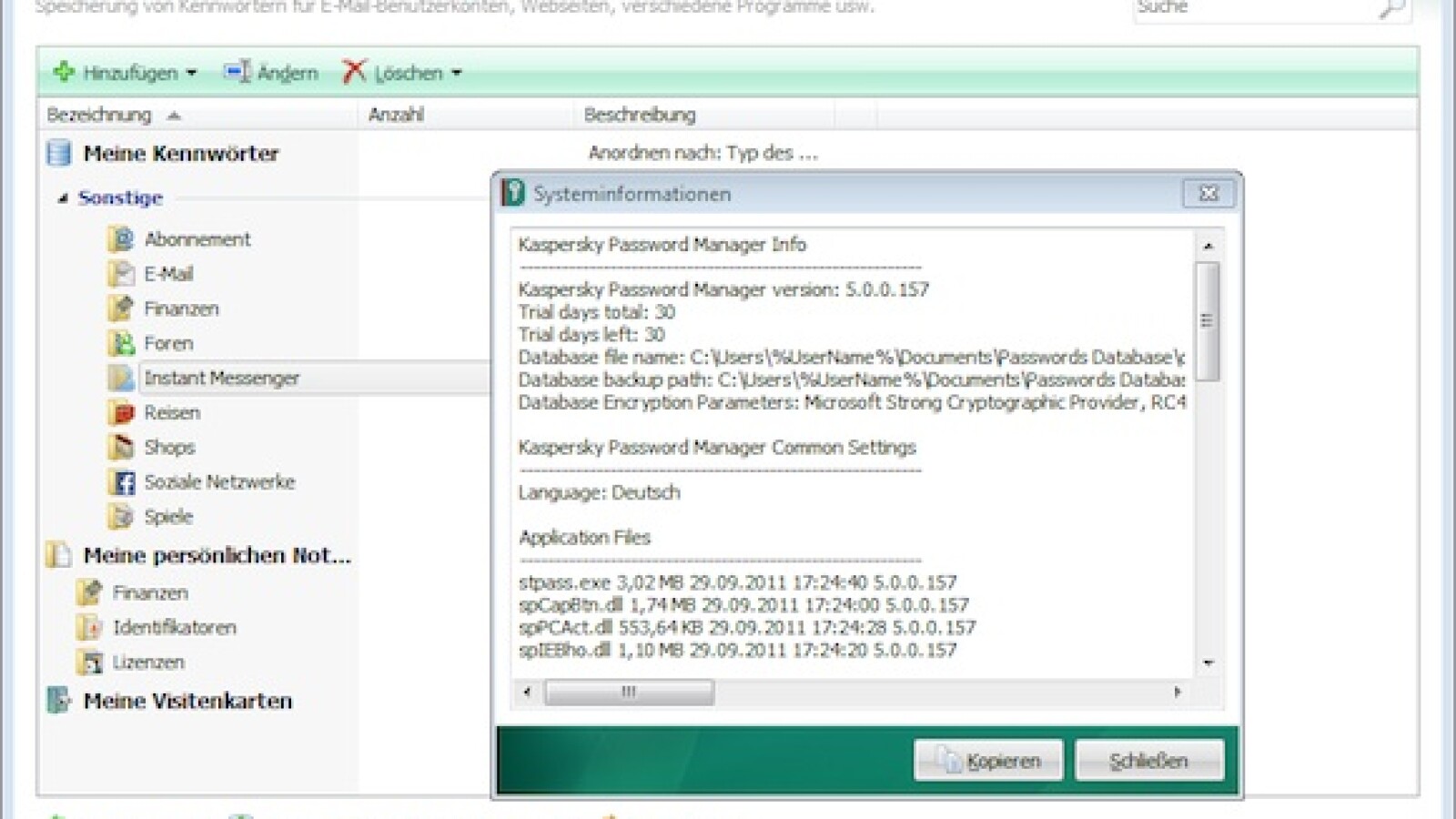
Task: Select the Lizenzen entry
Action: pos(148,662)
